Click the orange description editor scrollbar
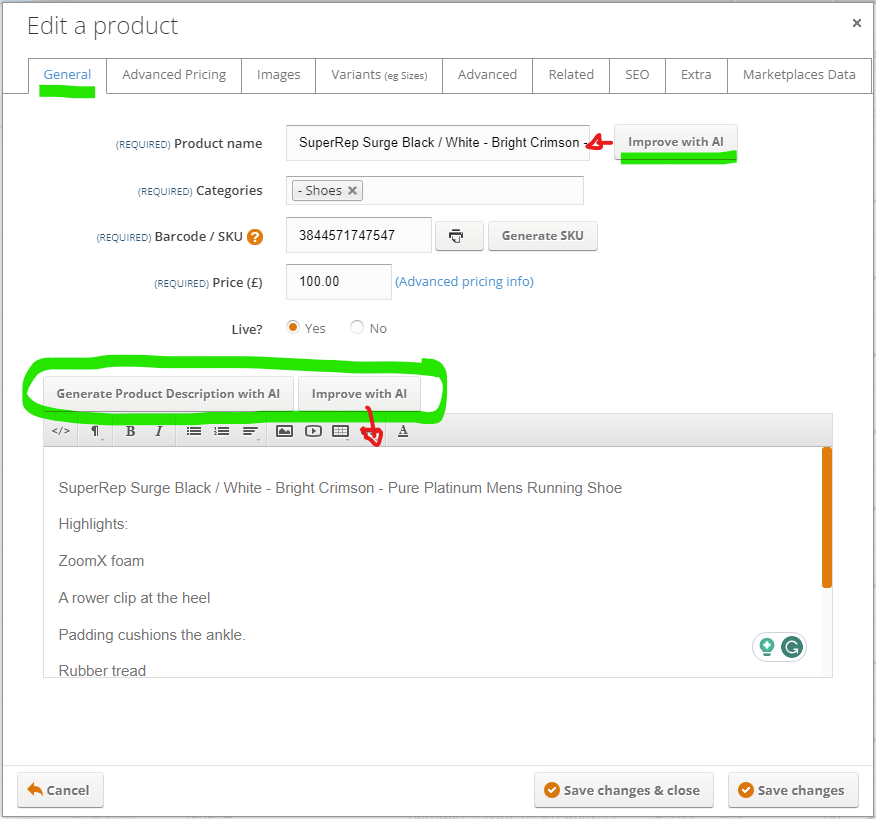Screen dimensions: 876x819 [827, 517]
